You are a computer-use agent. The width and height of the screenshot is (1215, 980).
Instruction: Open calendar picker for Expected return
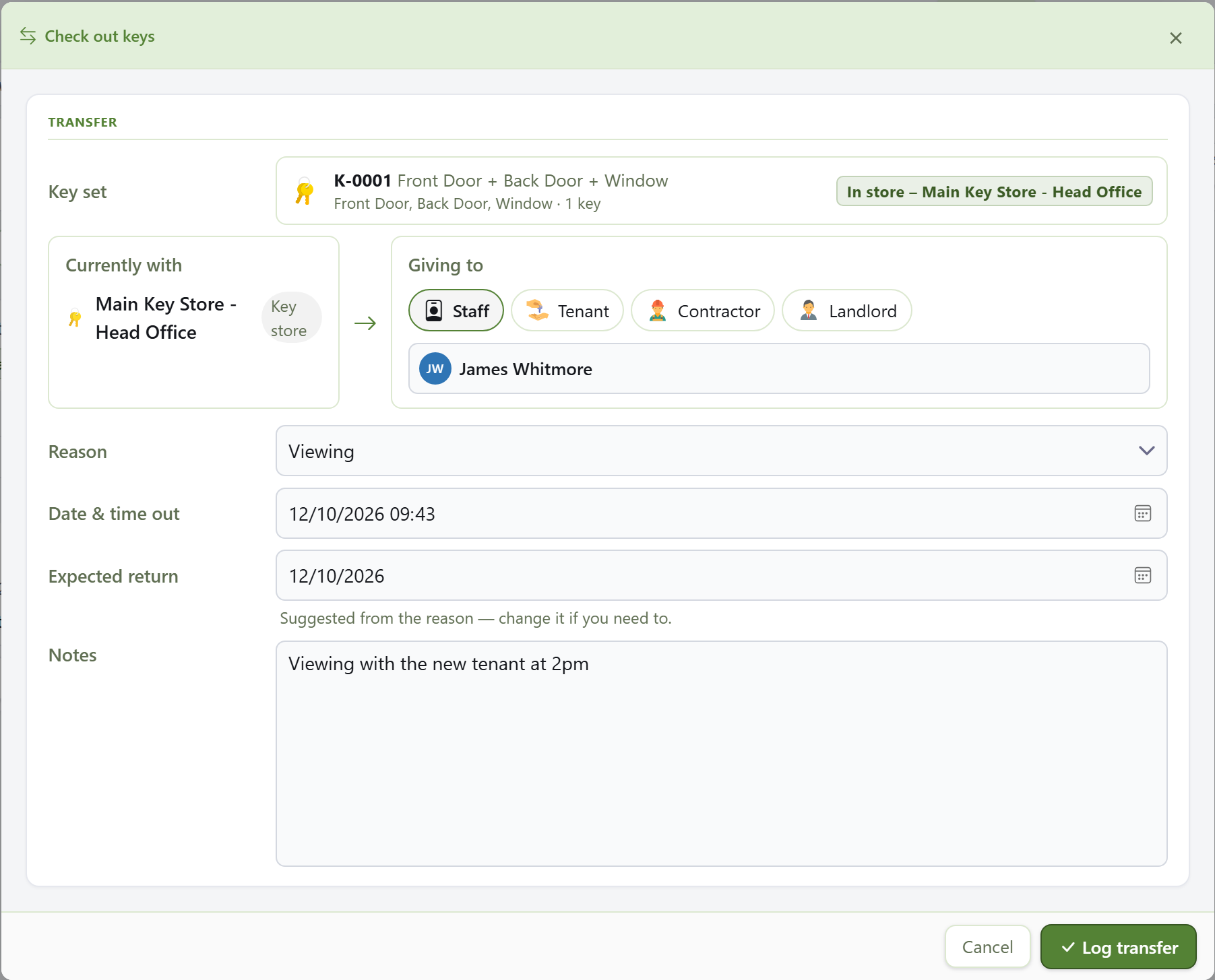tap(1142, 575)
